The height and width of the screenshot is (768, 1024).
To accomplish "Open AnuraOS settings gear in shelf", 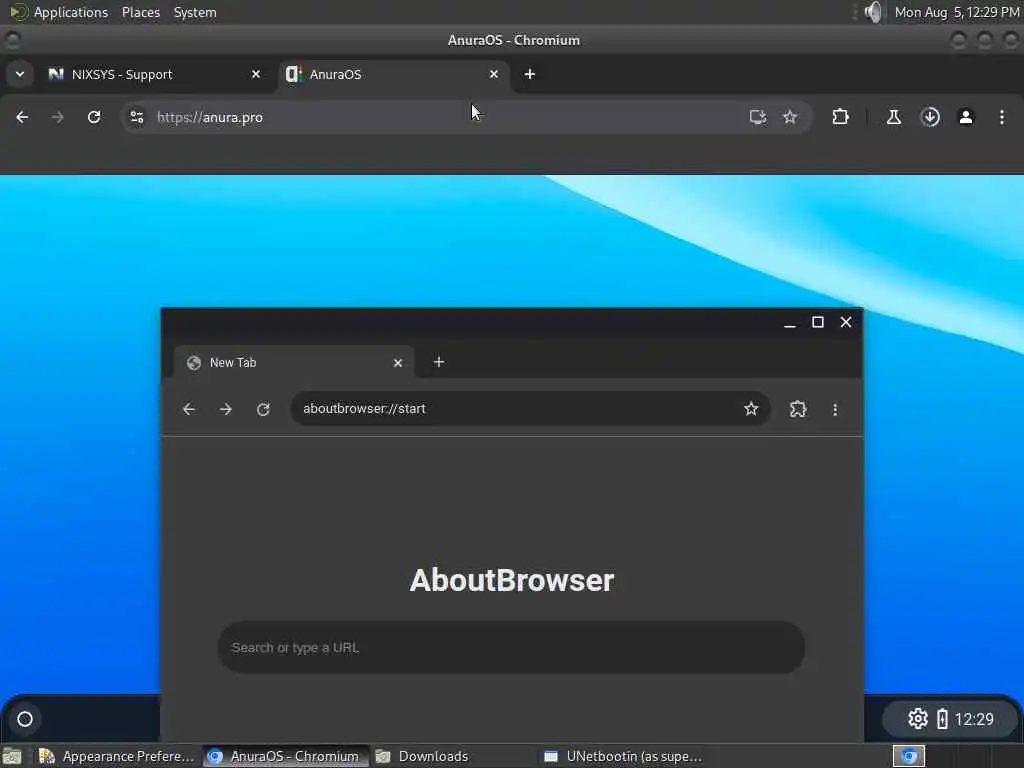I will click(918, 718).
